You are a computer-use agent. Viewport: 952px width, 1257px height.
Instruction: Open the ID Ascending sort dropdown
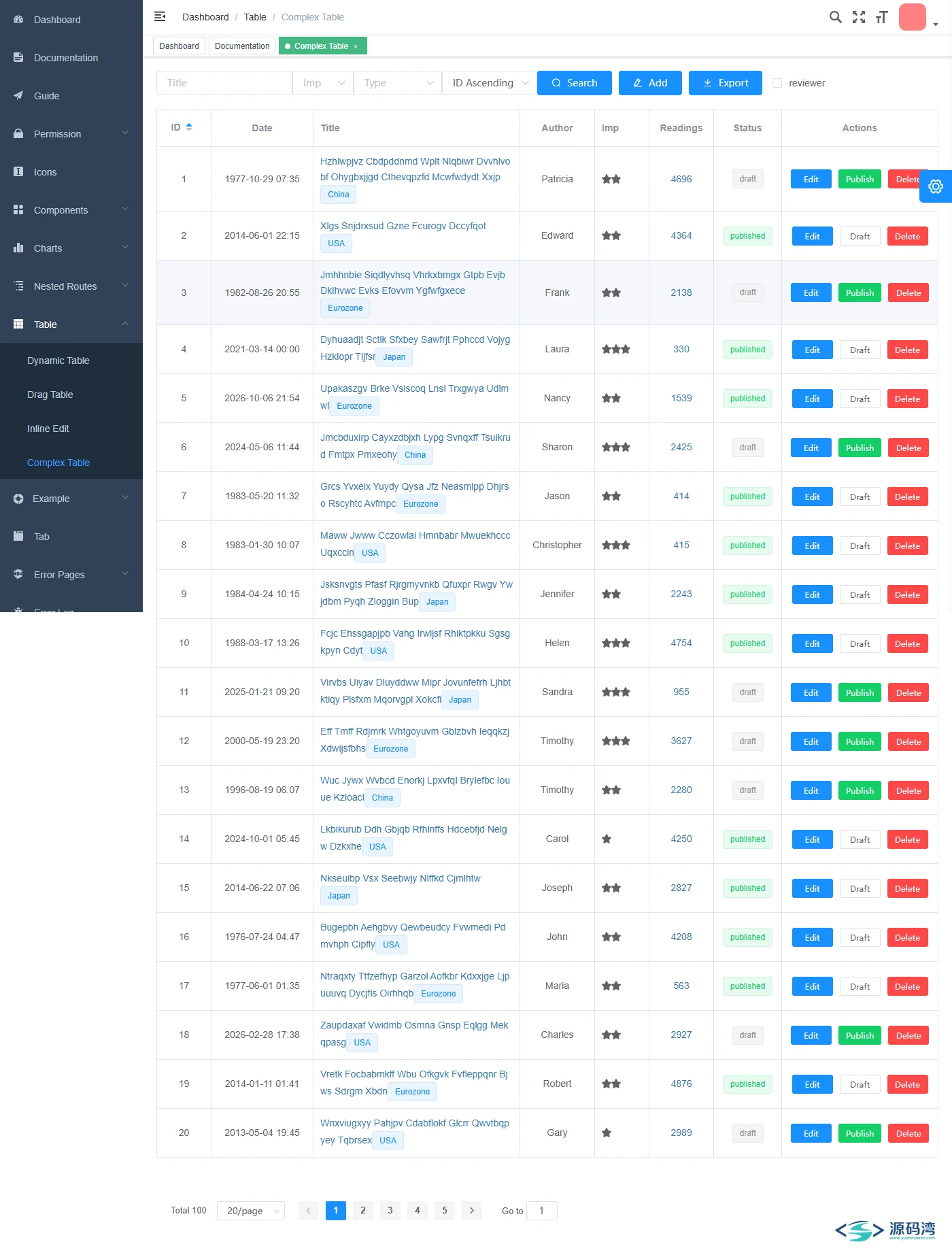pos(490,83)
